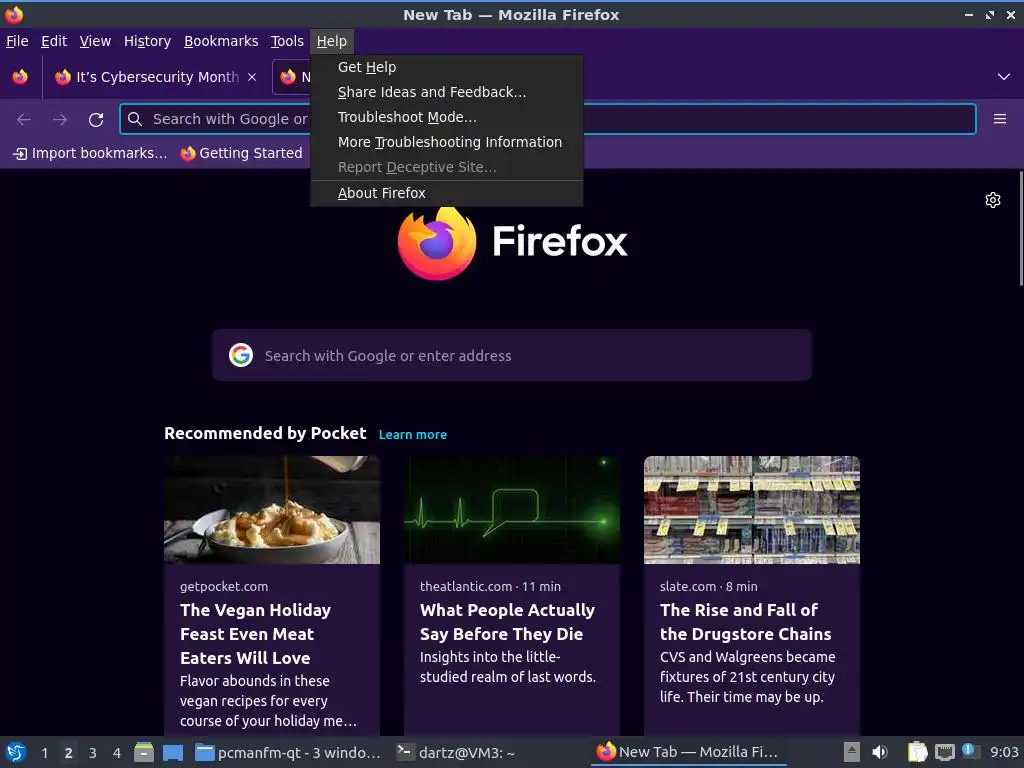1024x768 pixels.
Task: Click the page vertical scrollbar
Action: click(x=1021, y=229)
